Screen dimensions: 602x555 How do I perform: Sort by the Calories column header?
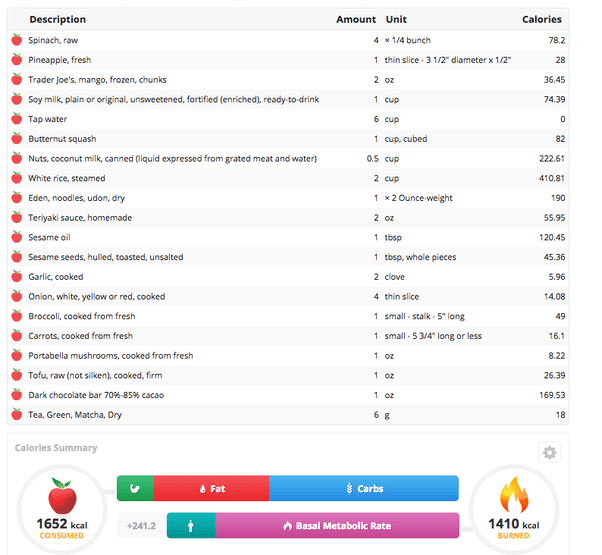[541, 19]
